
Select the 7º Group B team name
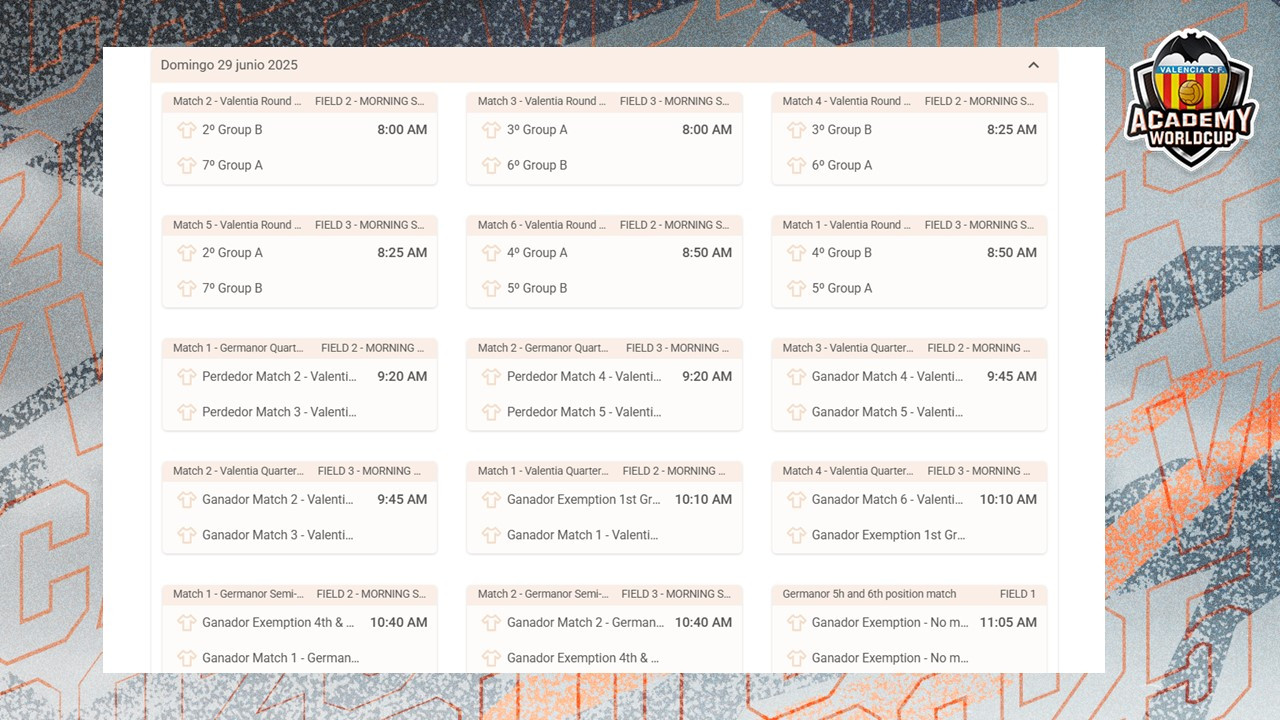232,288
